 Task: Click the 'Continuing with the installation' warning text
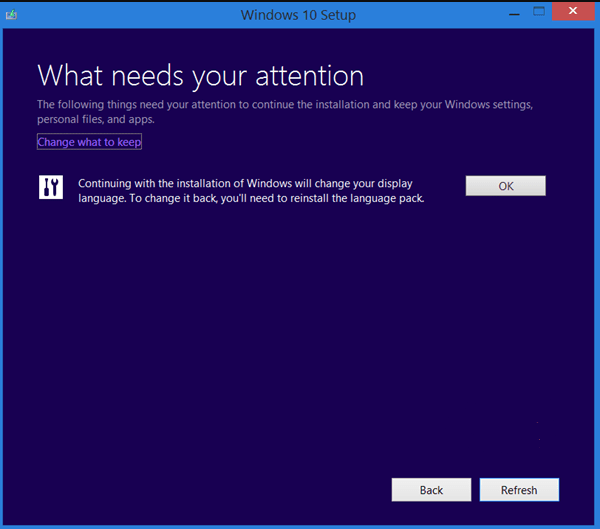(251, 191)
